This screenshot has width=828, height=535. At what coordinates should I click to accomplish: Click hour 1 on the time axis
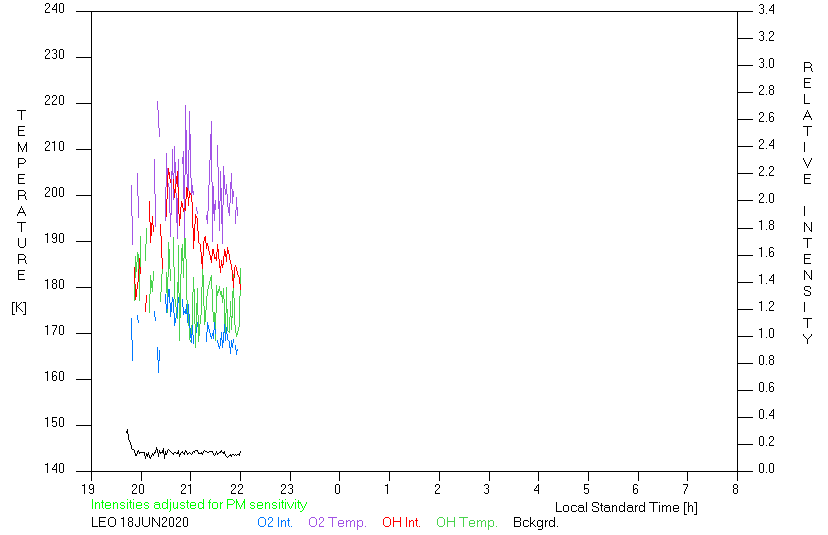tap(387, 489)
